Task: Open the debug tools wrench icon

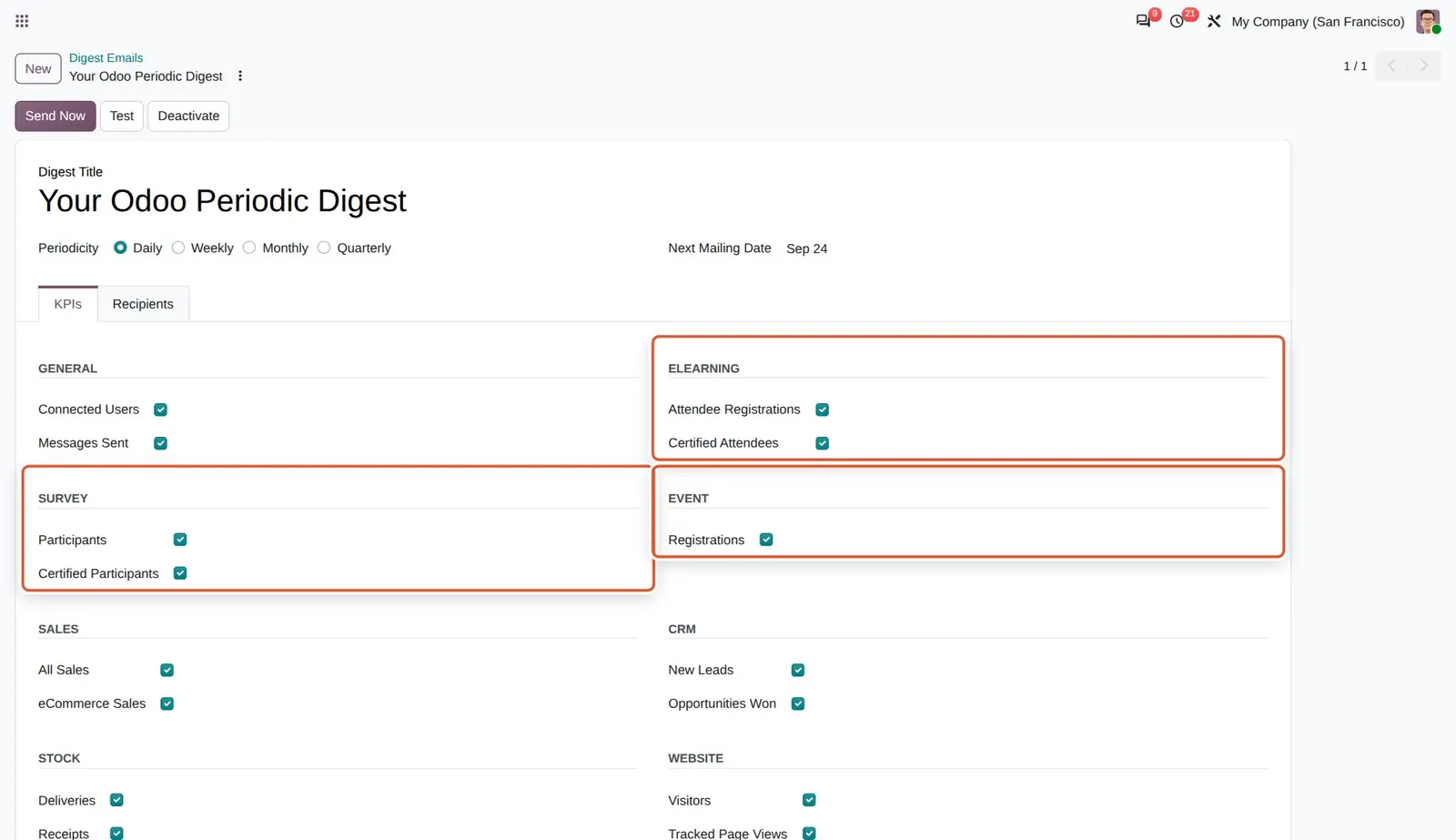Action: click(1214, 21)
